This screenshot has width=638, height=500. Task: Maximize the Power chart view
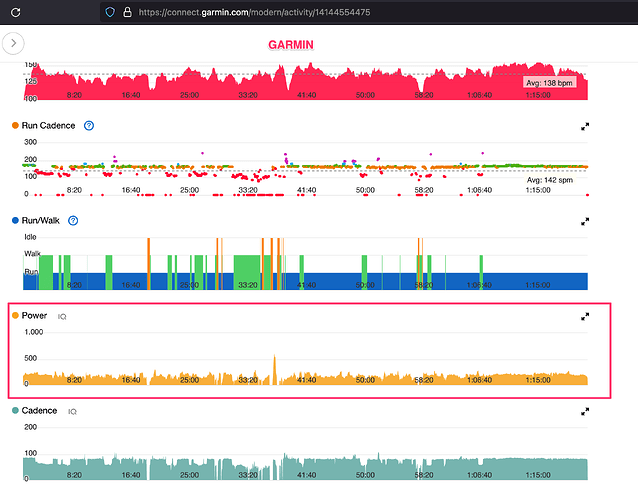click(585, 316)
